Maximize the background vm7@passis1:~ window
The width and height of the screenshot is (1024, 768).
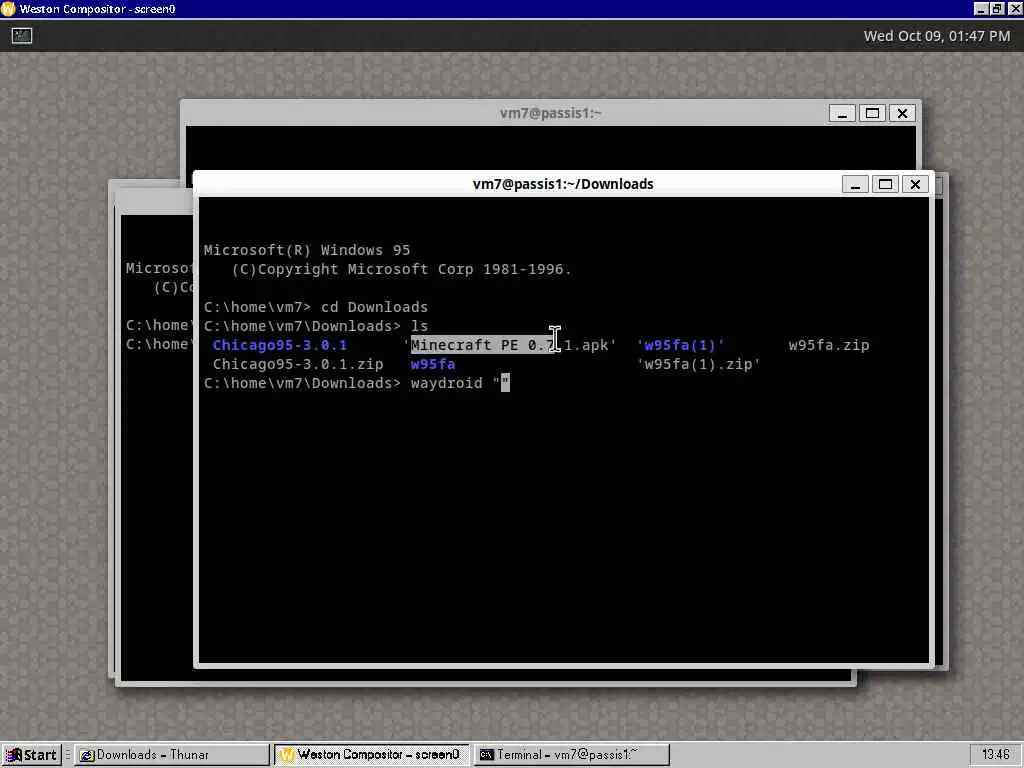(872, 114)
